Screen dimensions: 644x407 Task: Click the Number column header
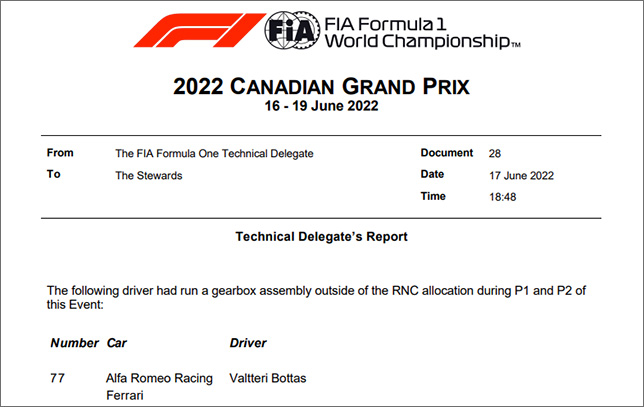click(x=74, y=343)
